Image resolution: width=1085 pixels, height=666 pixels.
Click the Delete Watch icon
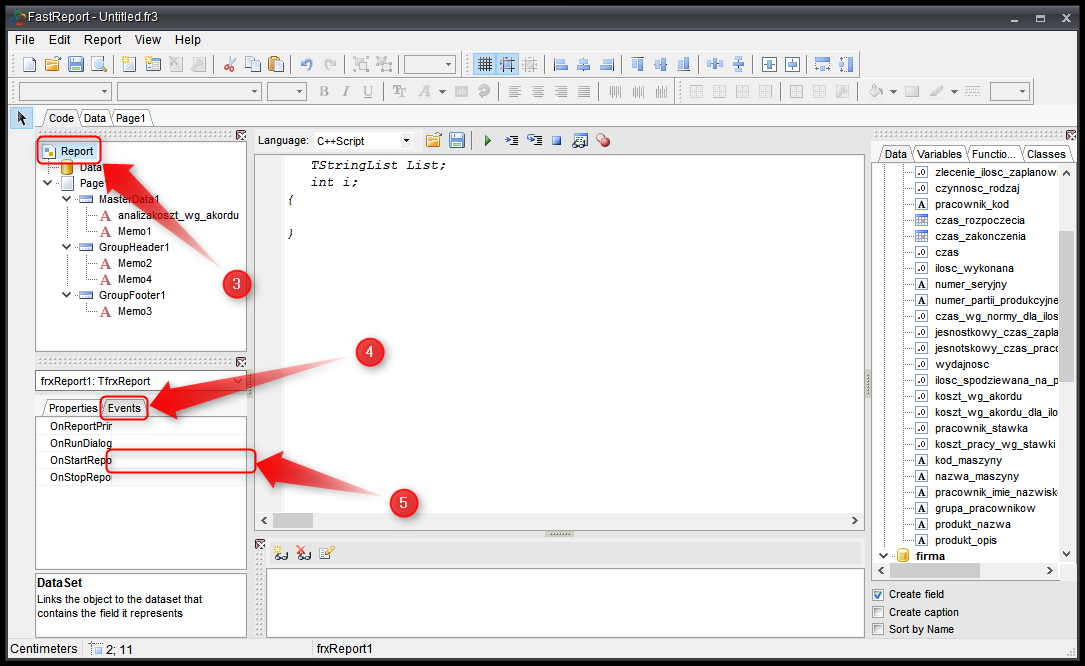point(303,553)
